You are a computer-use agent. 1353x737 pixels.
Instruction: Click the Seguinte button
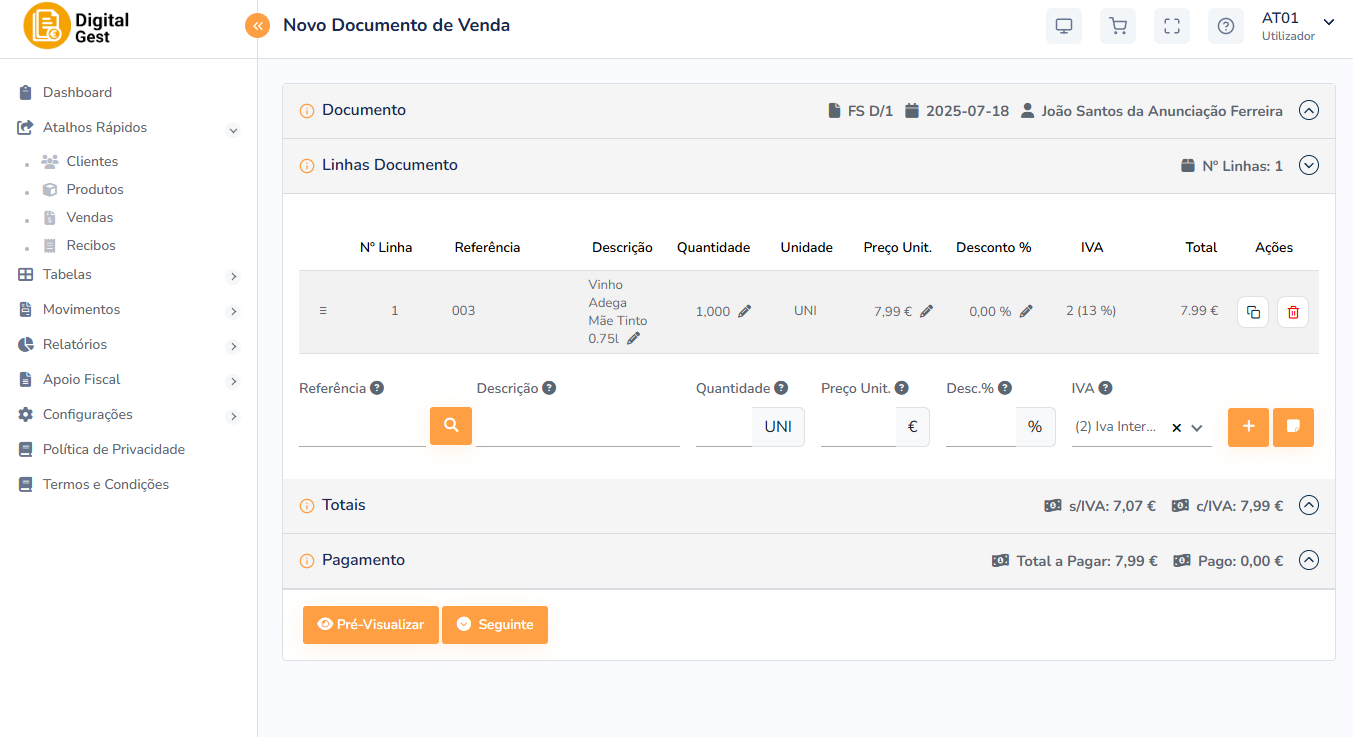pos(494,625)
